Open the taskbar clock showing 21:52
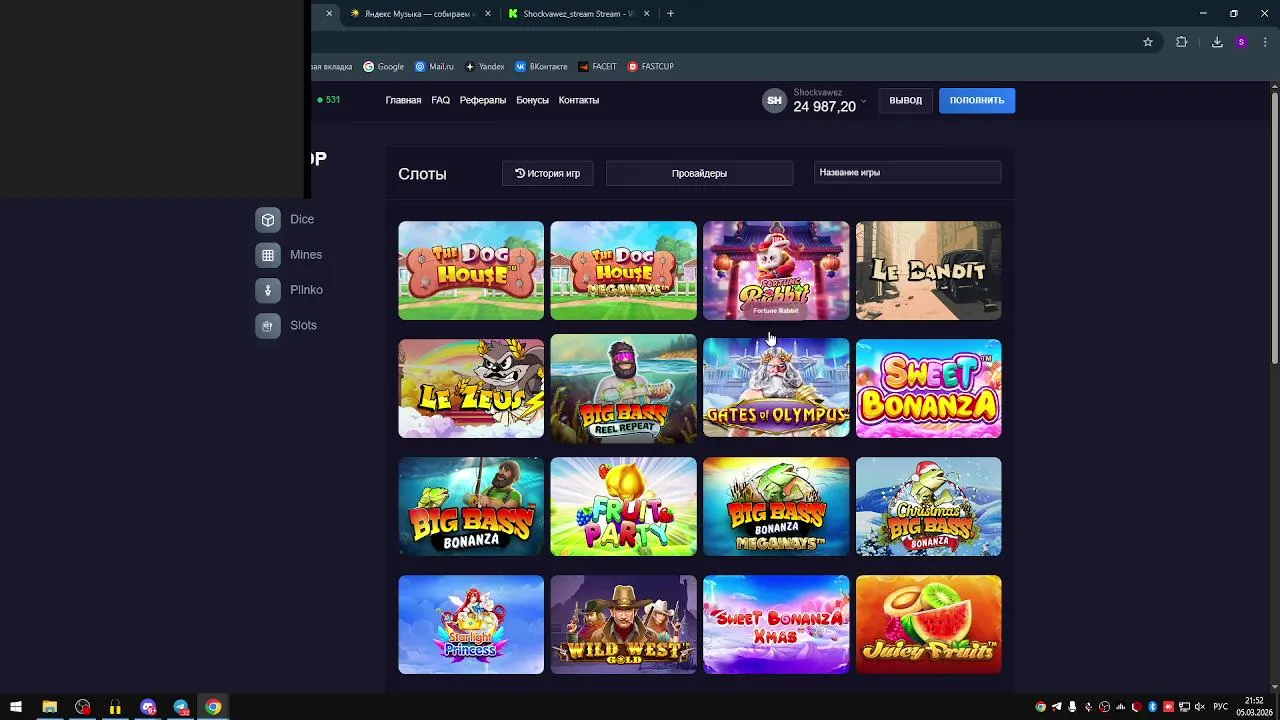Image resolution: width=1280 pixels, height=720 pixels. [1253, 707]
